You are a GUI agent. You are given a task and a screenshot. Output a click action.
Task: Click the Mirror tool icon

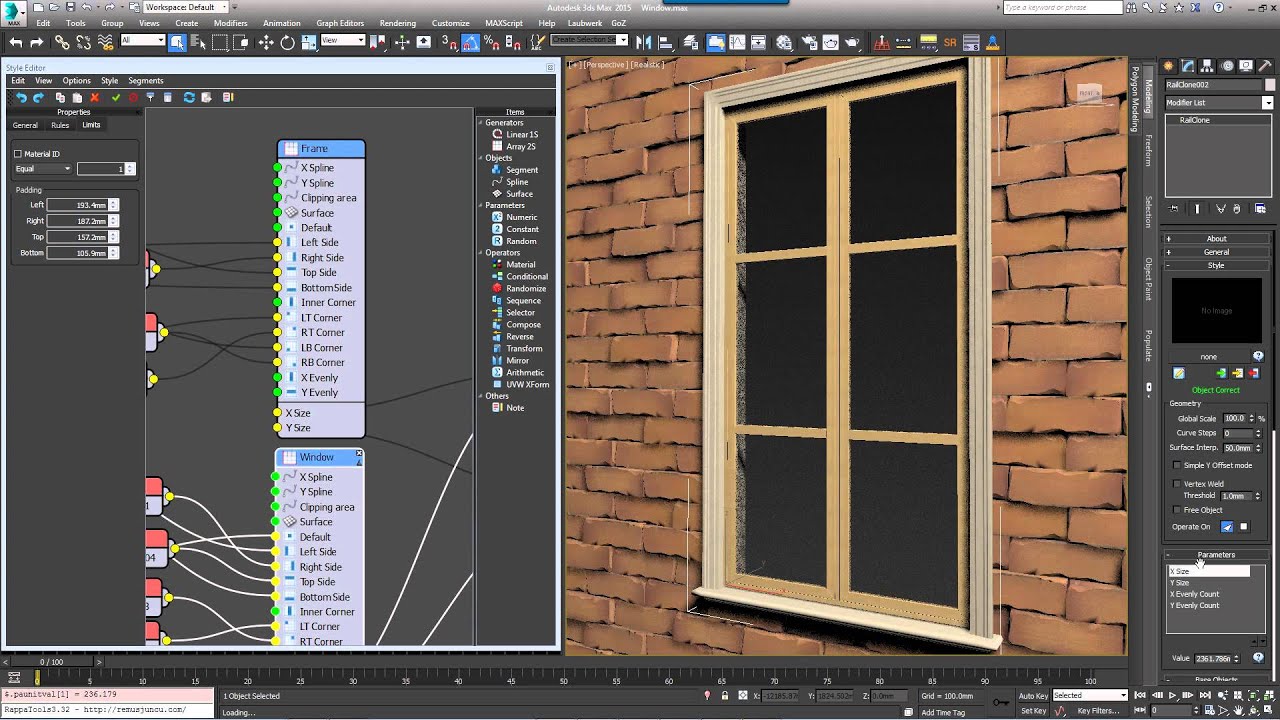pyautogui.click(x=645, y=42)
